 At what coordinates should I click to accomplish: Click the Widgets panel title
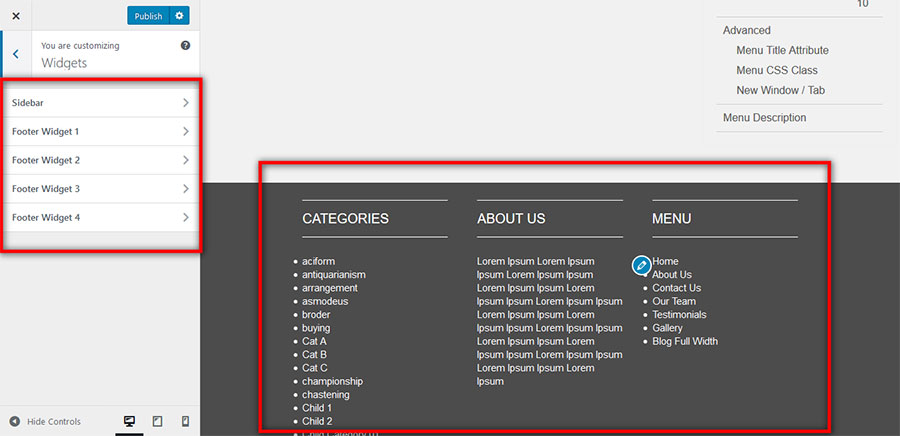pos(64,63)
